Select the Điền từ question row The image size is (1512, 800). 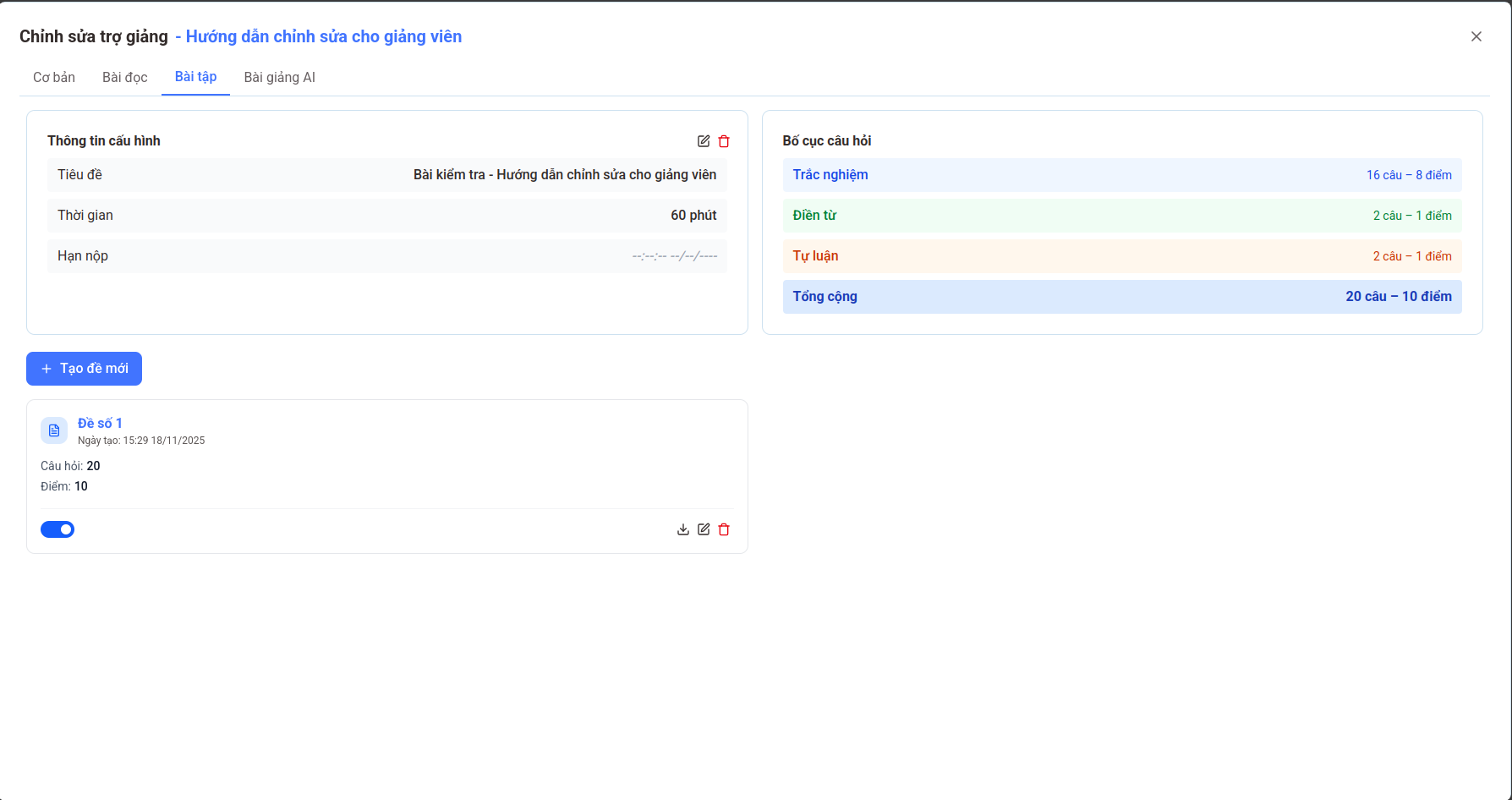coord(1121,216)
